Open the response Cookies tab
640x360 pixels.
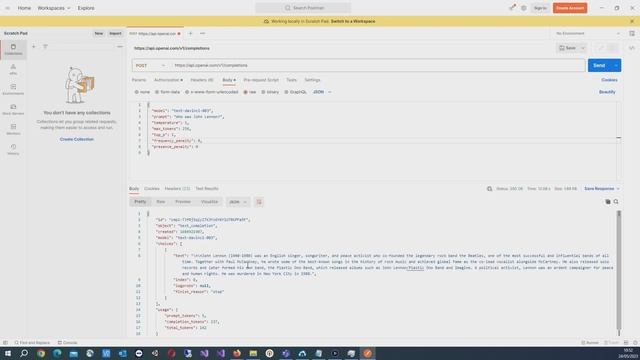coord(152,189)
